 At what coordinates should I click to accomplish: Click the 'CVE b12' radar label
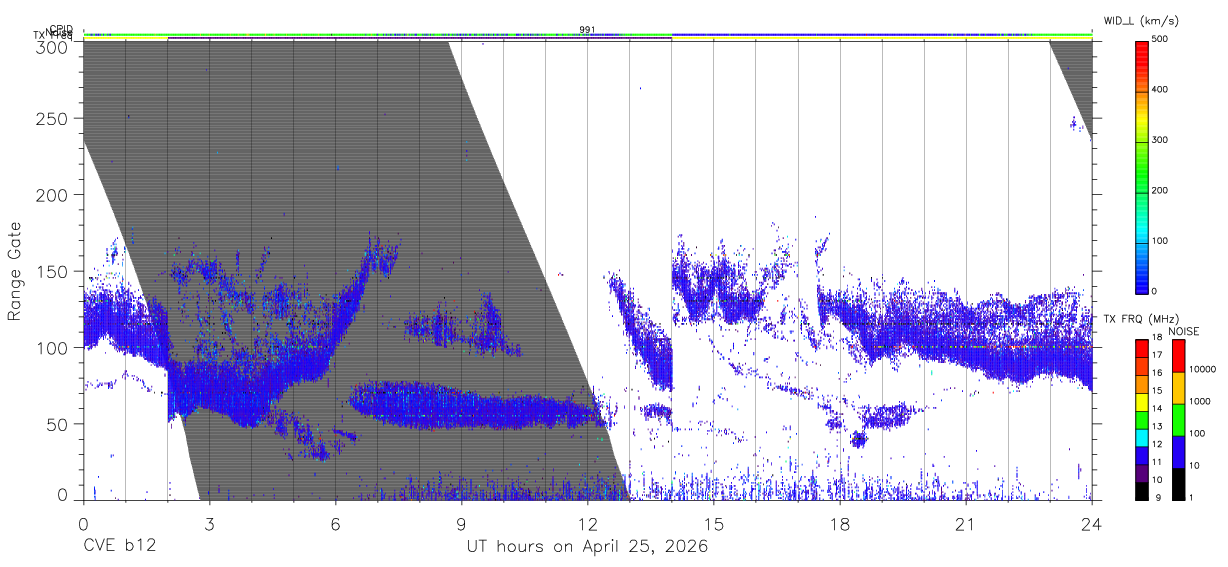point(120,547)
